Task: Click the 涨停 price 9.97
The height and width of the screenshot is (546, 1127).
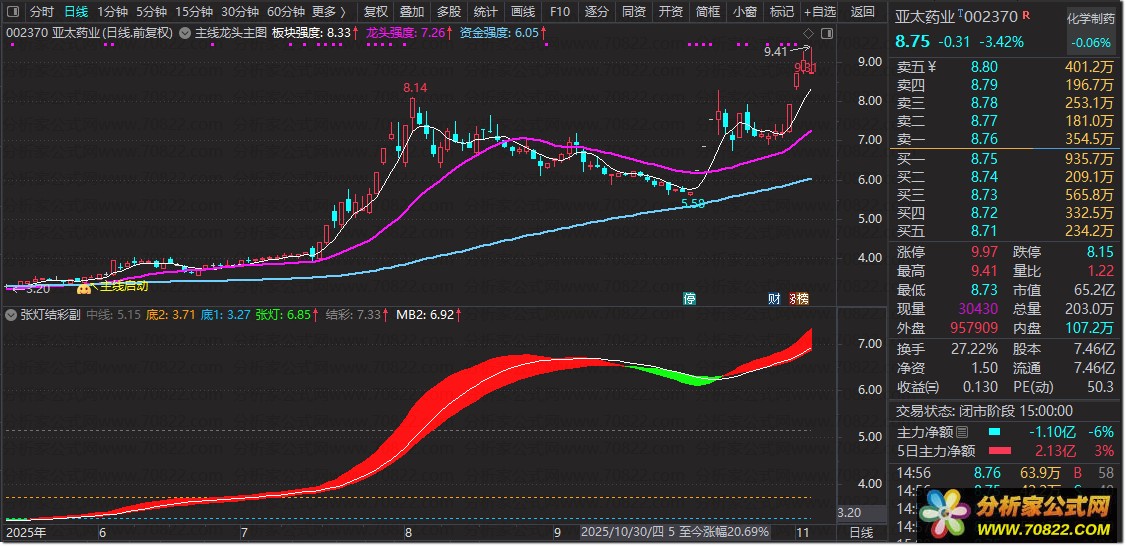Action: (983, 252)
